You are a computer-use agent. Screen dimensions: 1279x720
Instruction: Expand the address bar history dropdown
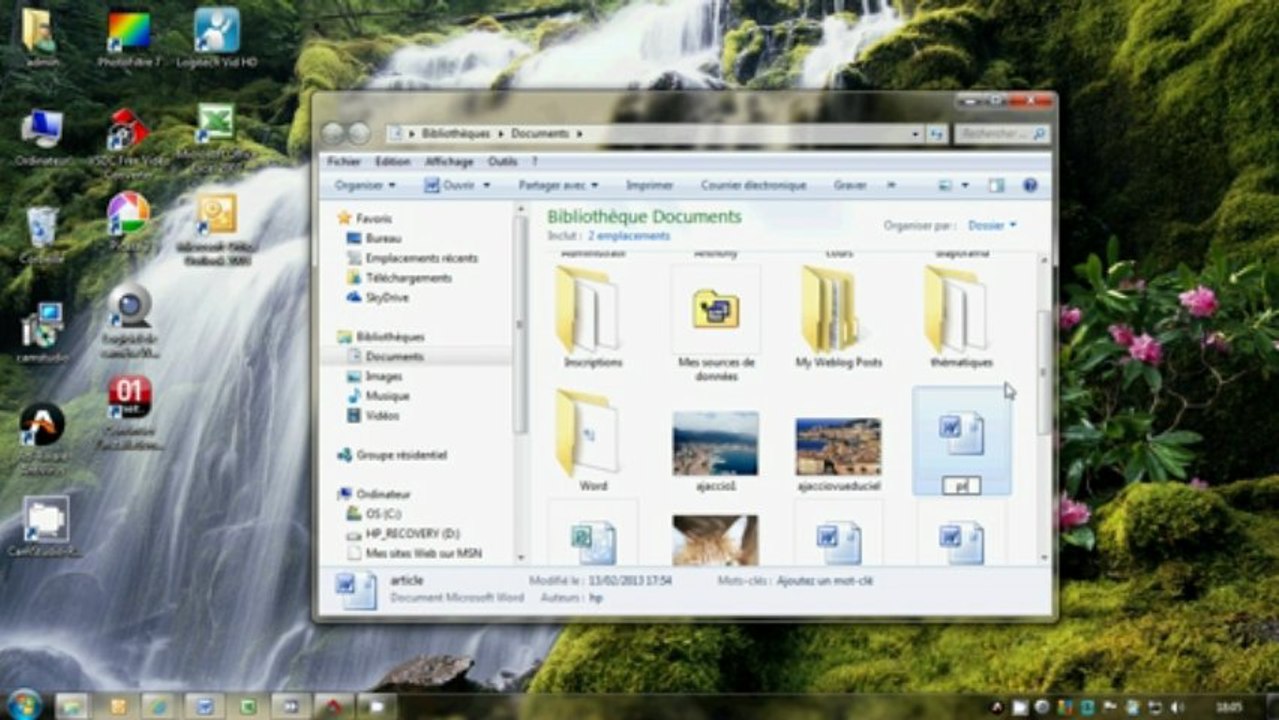click(916, 133)
